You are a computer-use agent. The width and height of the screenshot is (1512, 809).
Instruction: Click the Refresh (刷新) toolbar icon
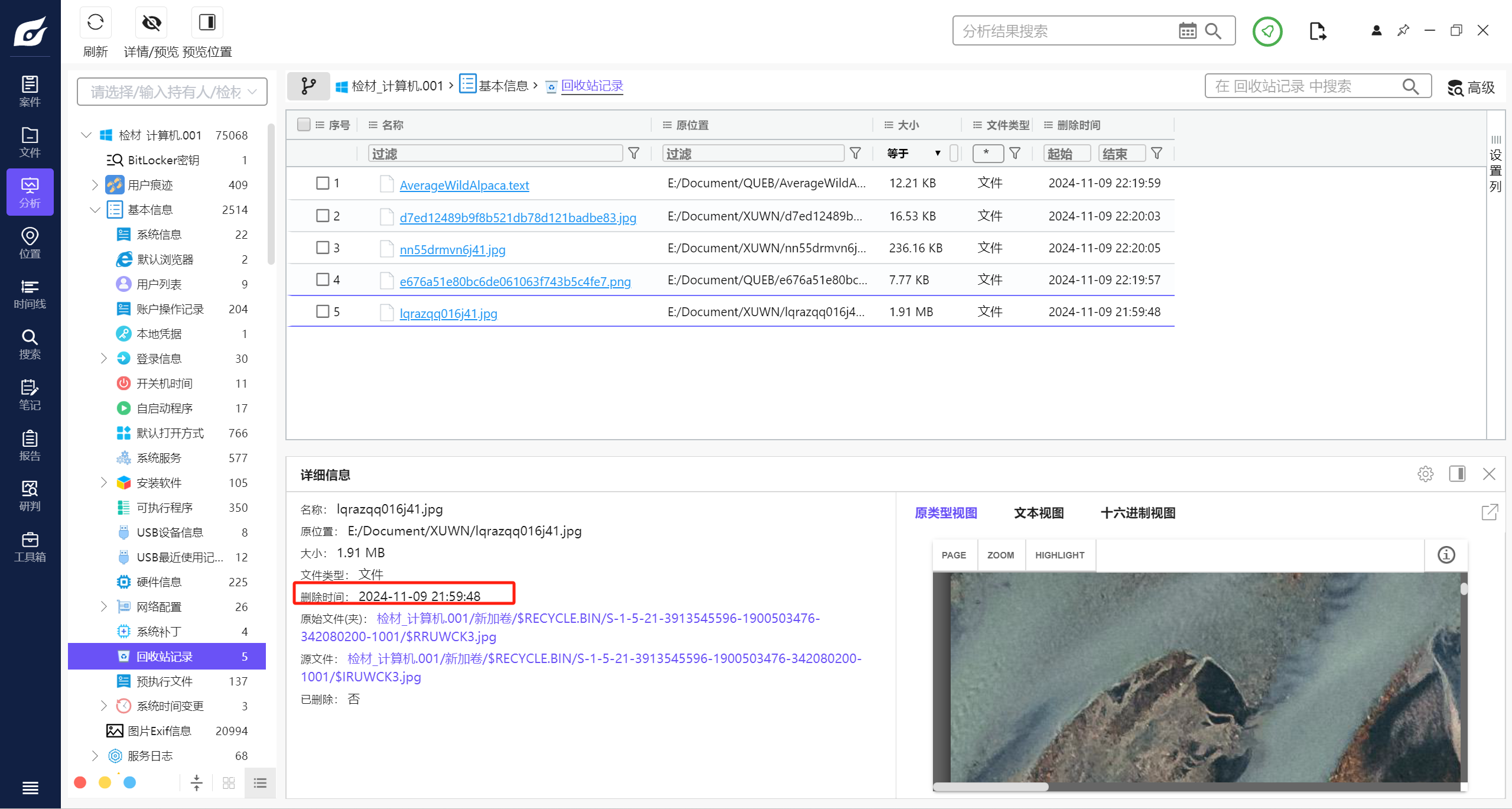click(95, 23)
